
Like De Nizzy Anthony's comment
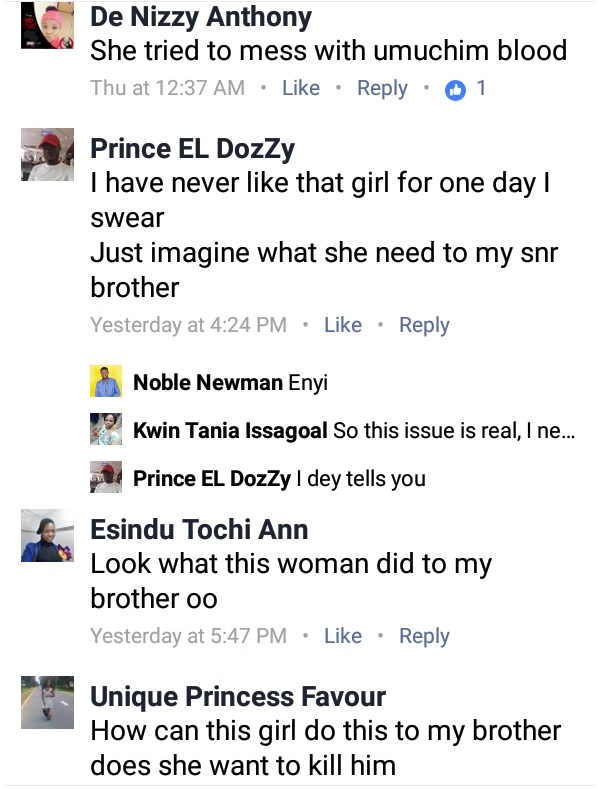(x=301, y=88)
